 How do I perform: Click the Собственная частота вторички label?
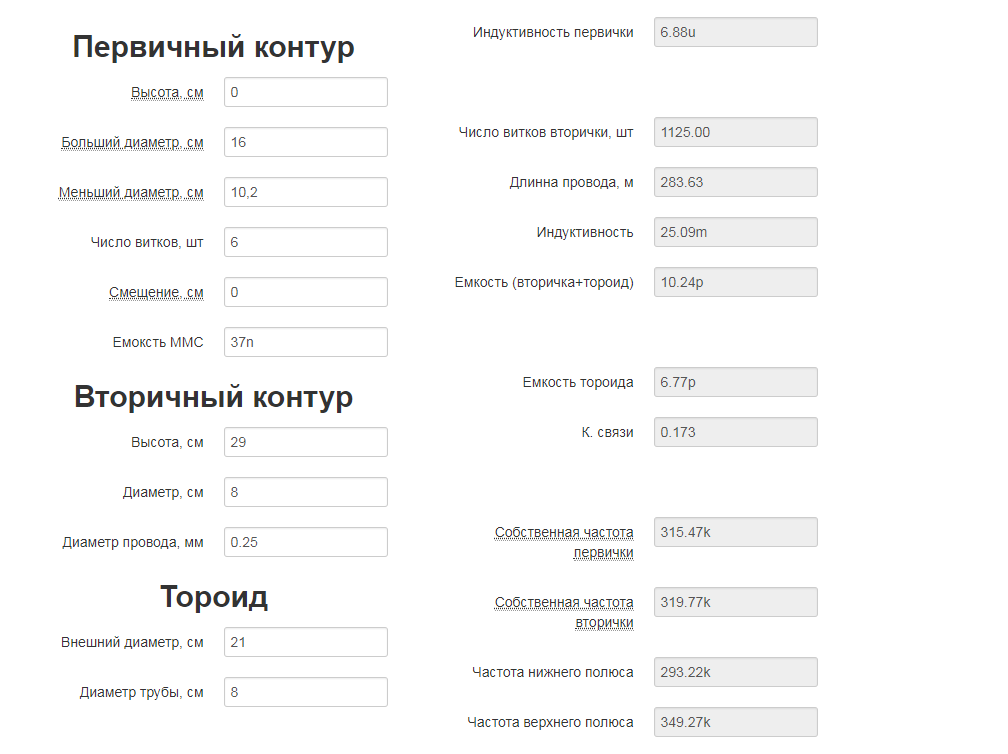coord(564,612)
